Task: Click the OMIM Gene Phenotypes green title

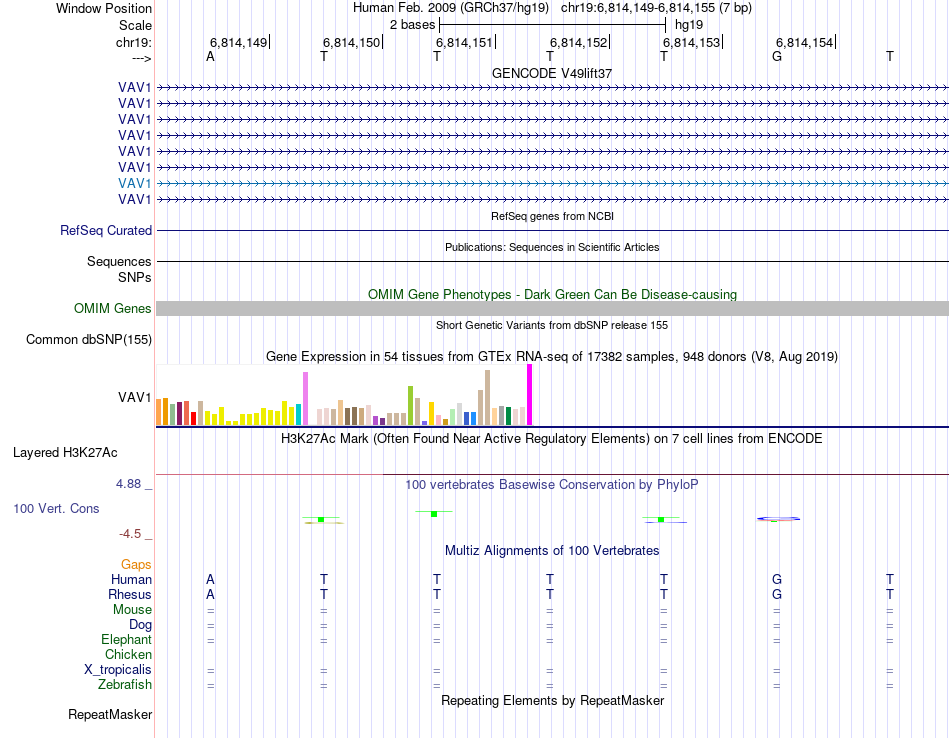Action: (x=553, y=294)
